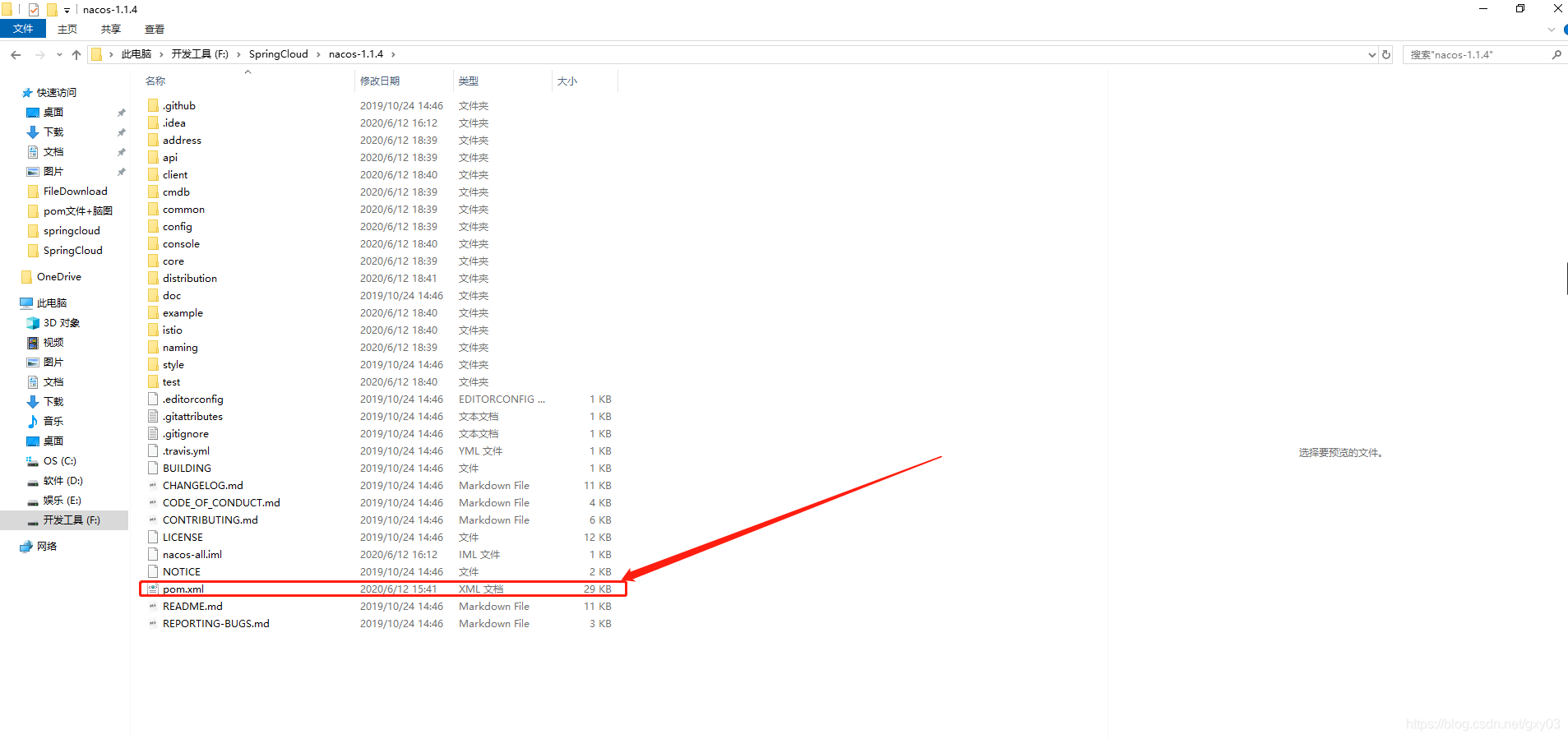Refresh the nacos-1.1.4 folder view
Screen dimensions: 1568x739
[1386, 54]
